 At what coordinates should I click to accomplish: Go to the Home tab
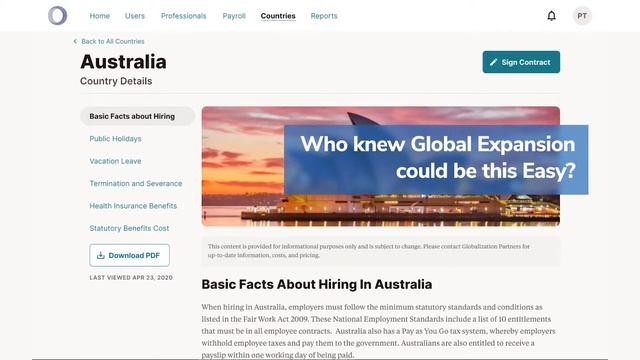(100, 16)
